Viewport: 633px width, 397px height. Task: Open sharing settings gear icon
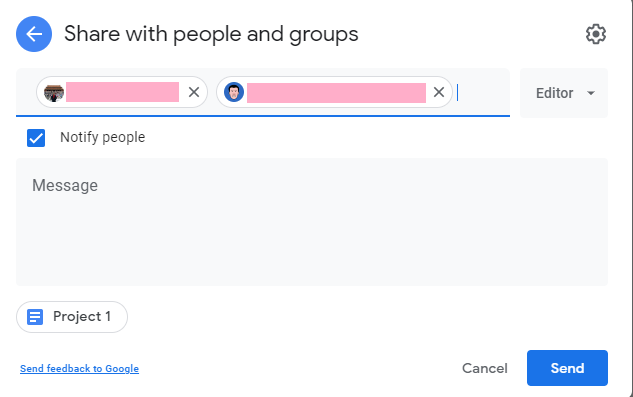click(595, 34)
